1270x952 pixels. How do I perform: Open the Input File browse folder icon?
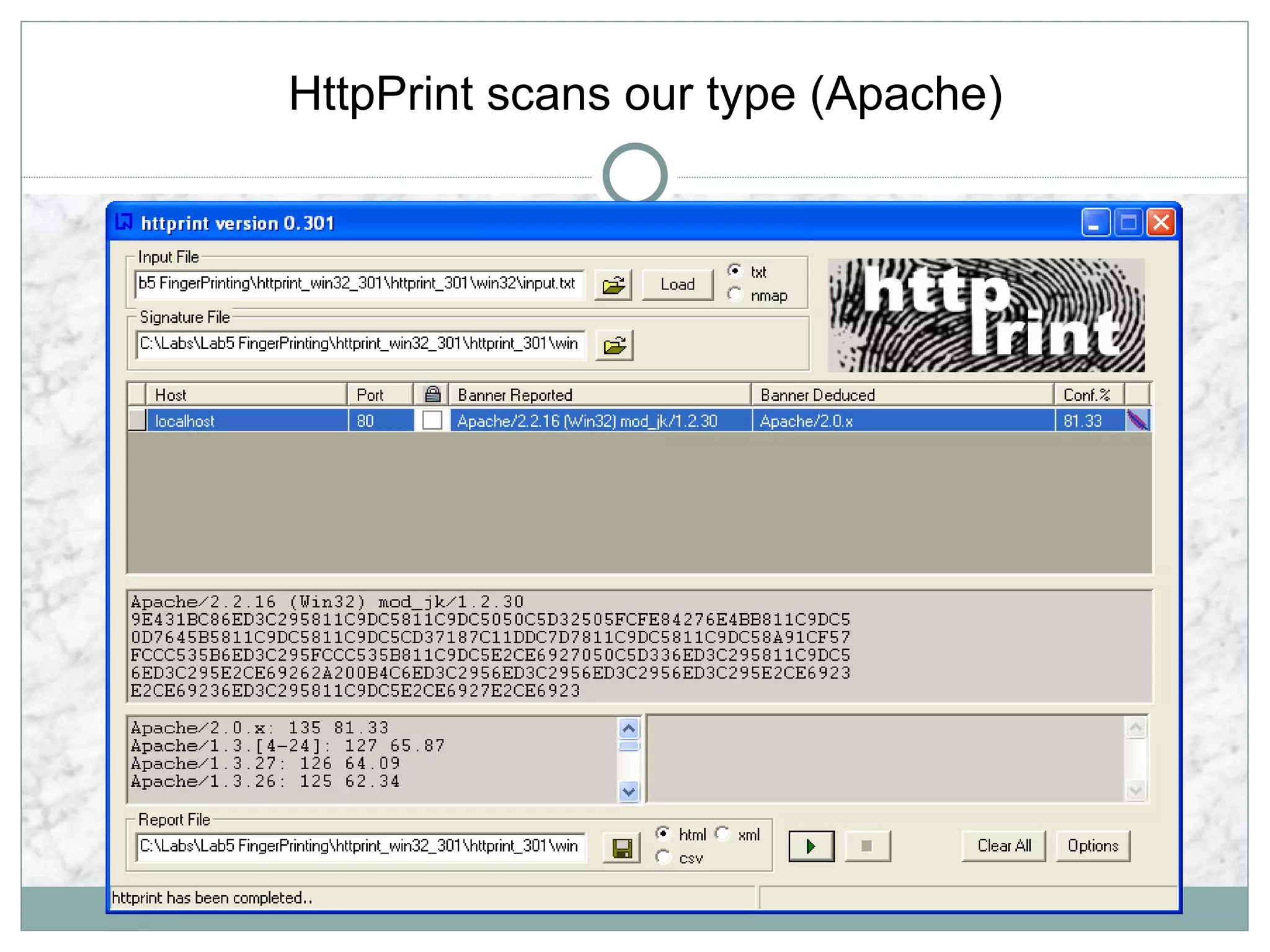click(613, 285)
